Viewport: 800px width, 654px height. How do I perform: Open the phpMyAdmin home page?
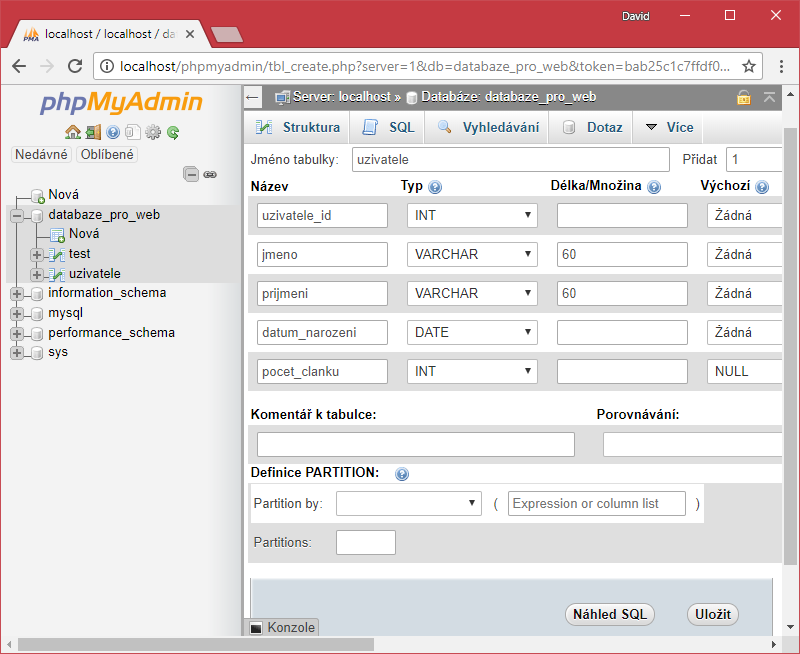coord(72,131)
